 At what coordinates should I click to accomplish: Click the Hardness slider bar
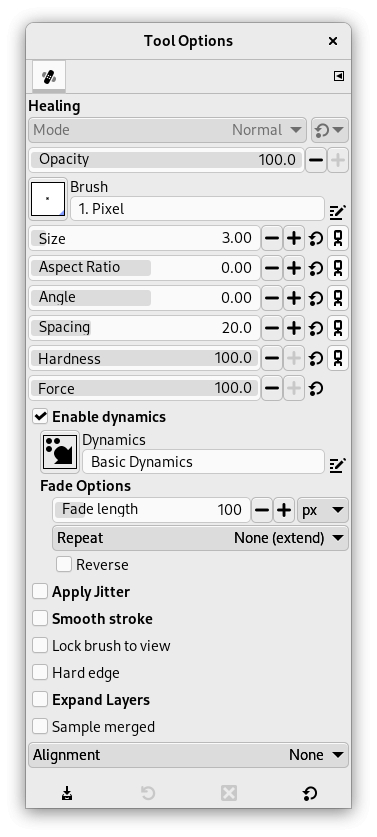click(144, 358)
